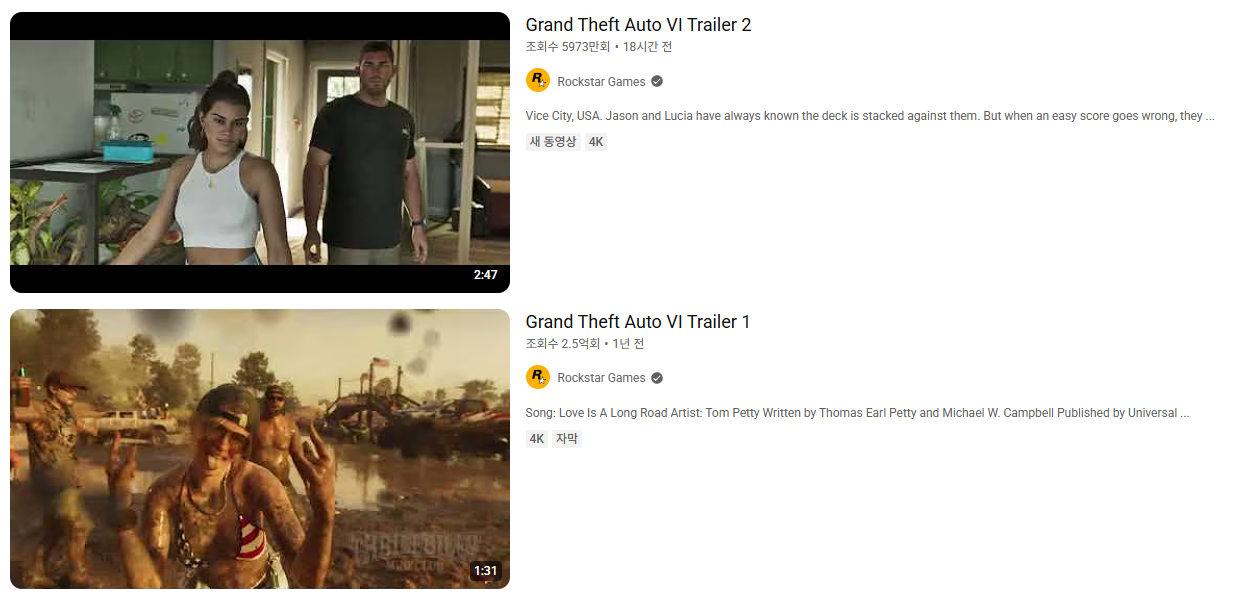
Task: Open the Grand Theft Auto VI Trailer 2 title
Action: pos(638,25)
